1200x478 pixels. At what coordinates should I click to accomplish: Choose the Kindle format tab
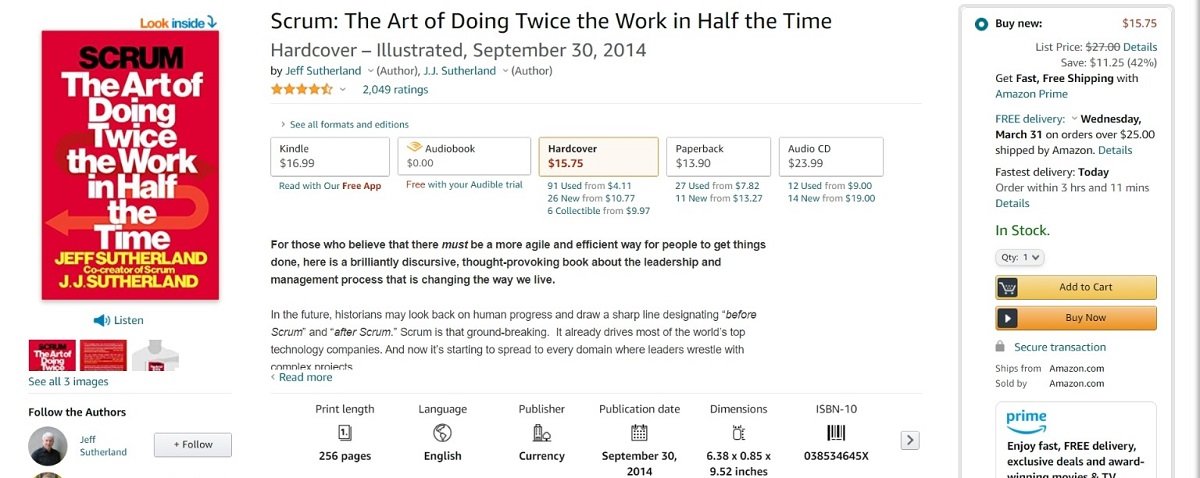pos(330,156)
